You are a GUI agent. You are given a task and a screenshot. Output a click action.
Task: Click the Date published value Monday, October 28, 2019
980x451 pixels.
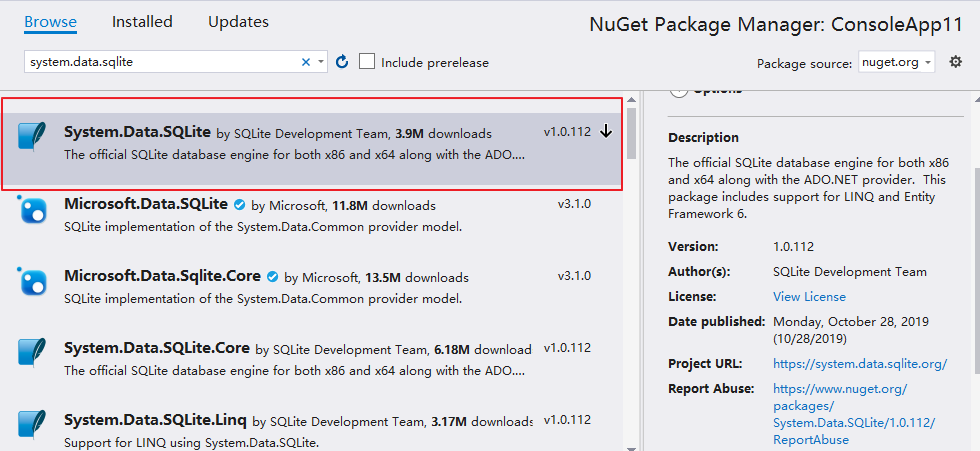pyautogui.click(x=851, y=330)
